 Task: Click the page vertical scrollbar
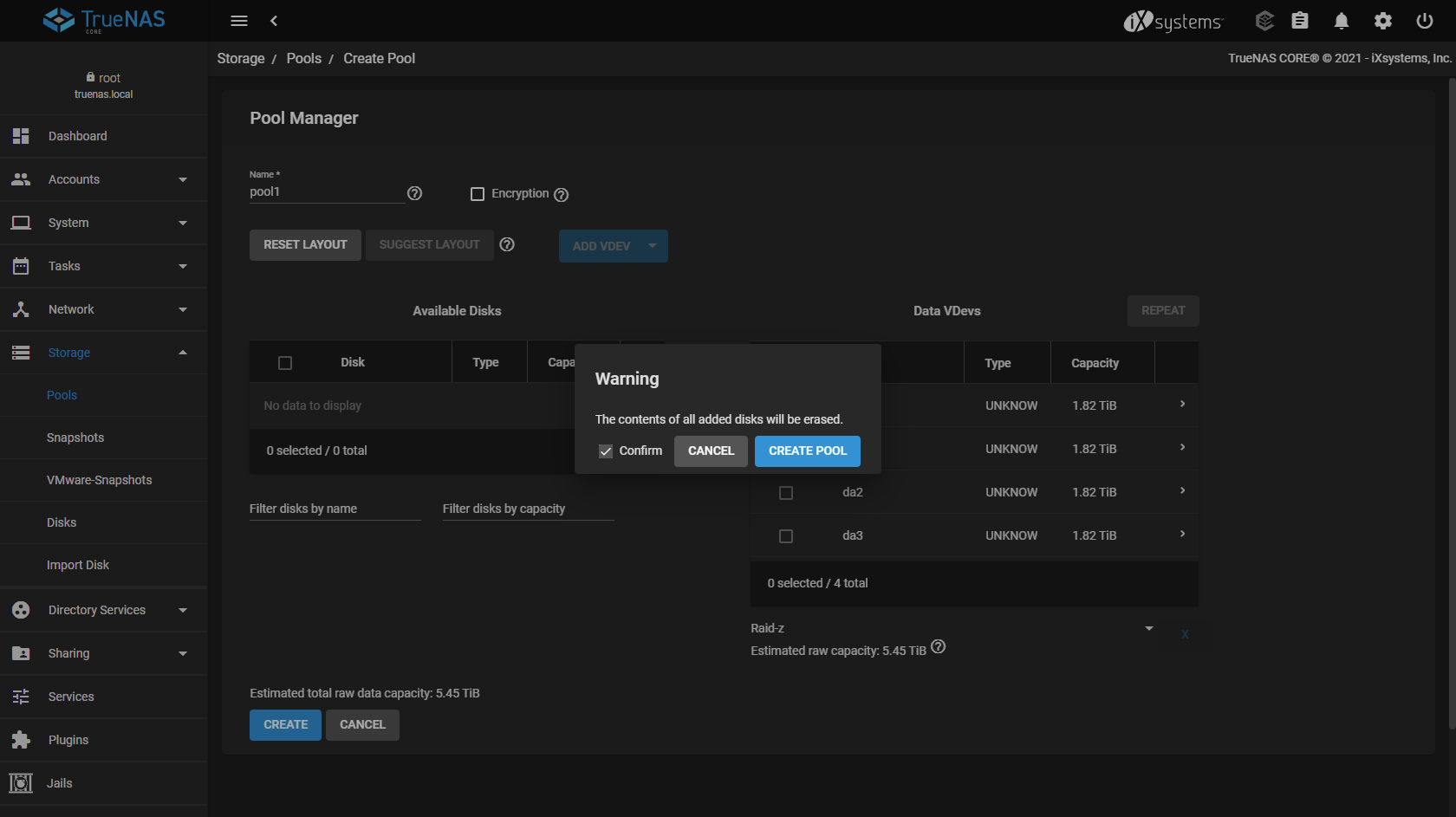point(1452,405)
